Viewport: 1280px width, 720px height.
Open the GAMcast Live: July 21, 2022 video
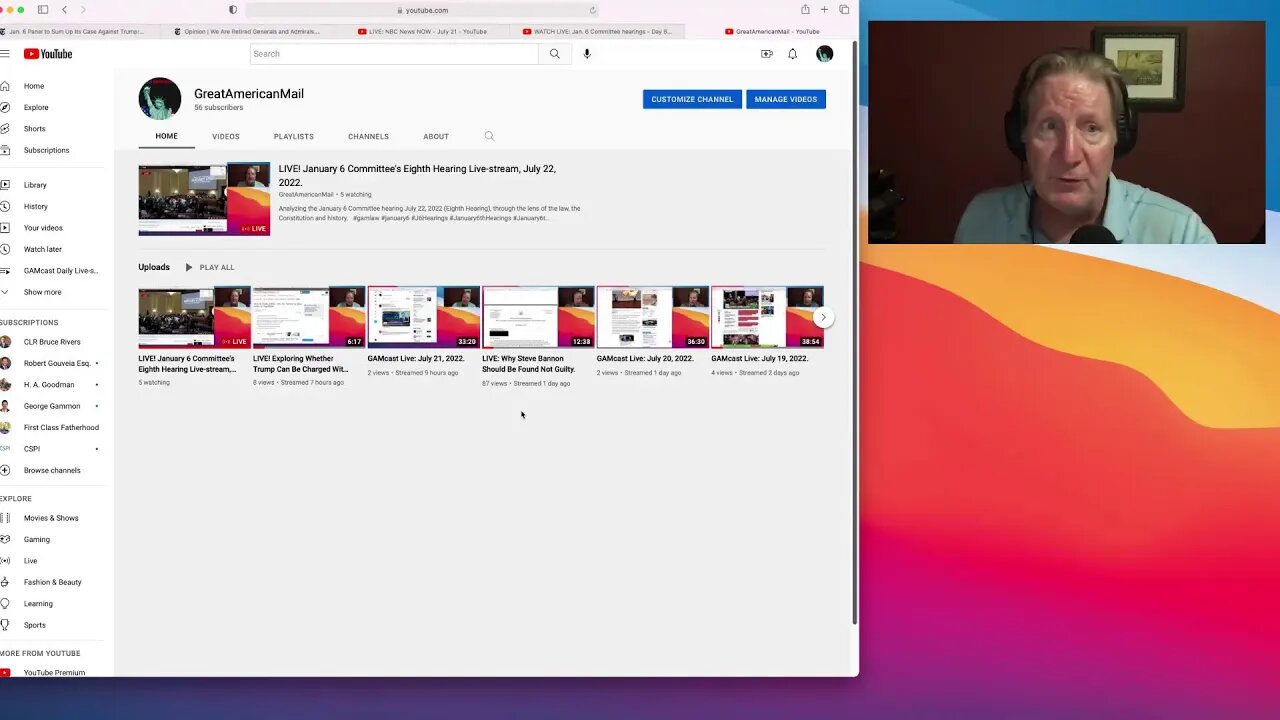point(423,317)
